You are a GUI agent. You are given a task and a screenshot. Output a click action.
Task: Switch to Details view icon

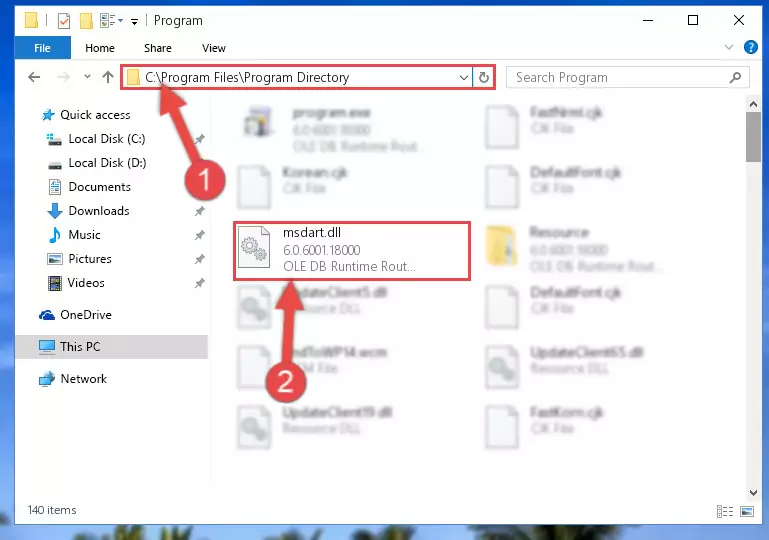[x=724, y=512]
